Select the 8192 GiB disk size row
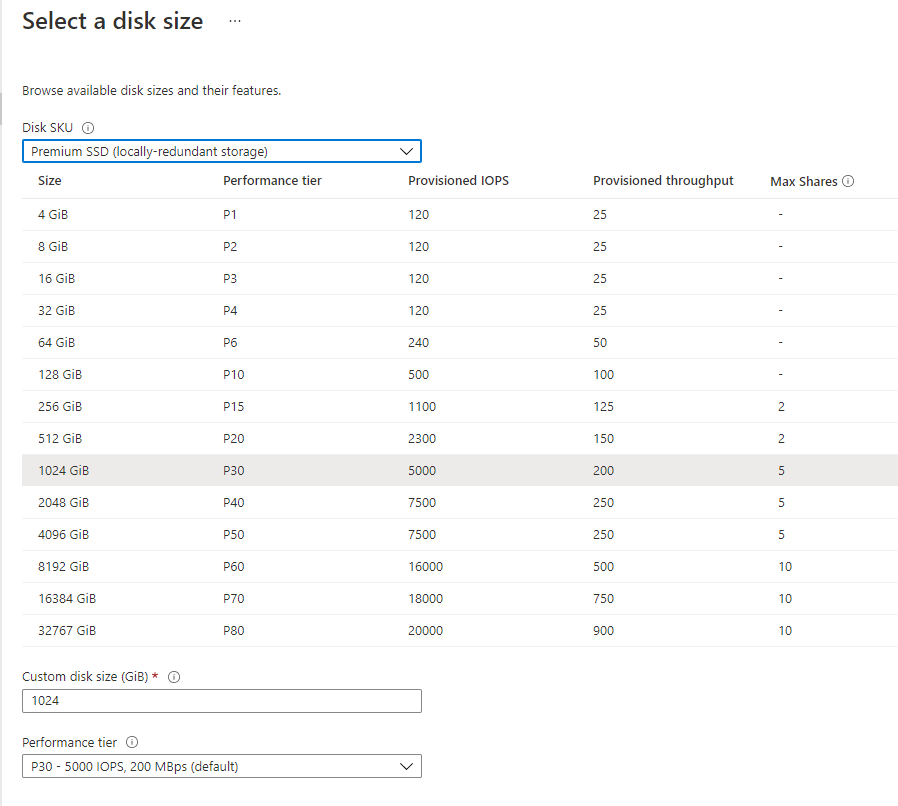The image size is (898, 806). click(x=460, y=567)
